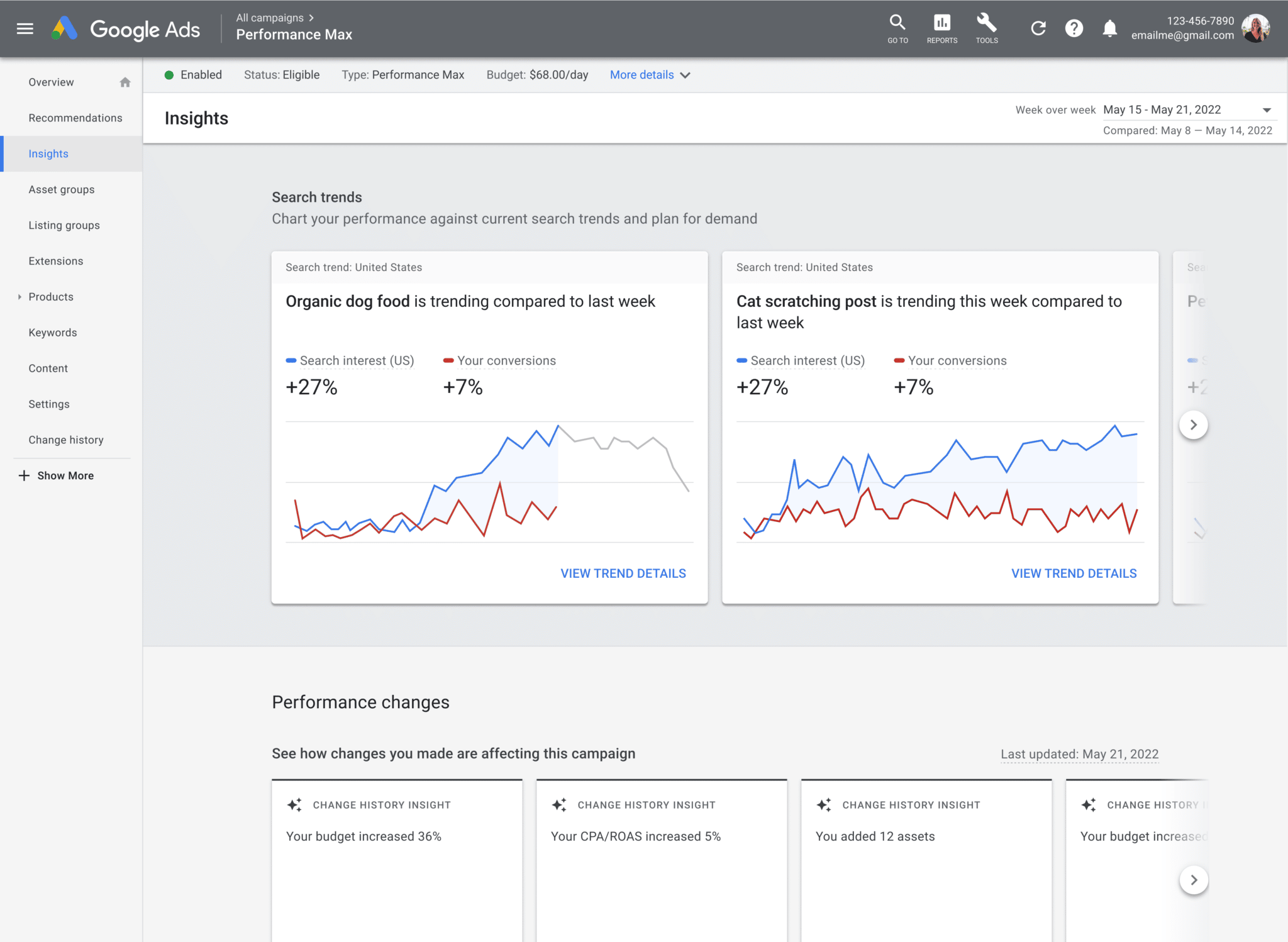Expand the More details section
The width and height of the screenshot is (1288, 942).
(x=649, y=75)
